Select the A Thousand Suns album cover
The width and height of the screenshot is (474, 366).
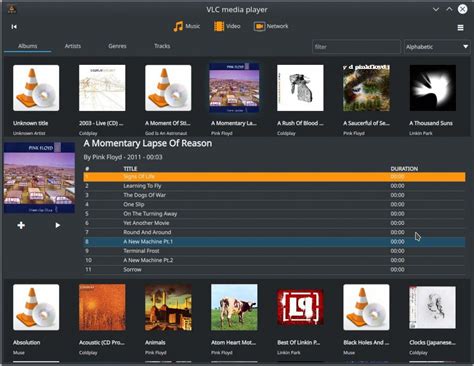click(x=433, y=88)
